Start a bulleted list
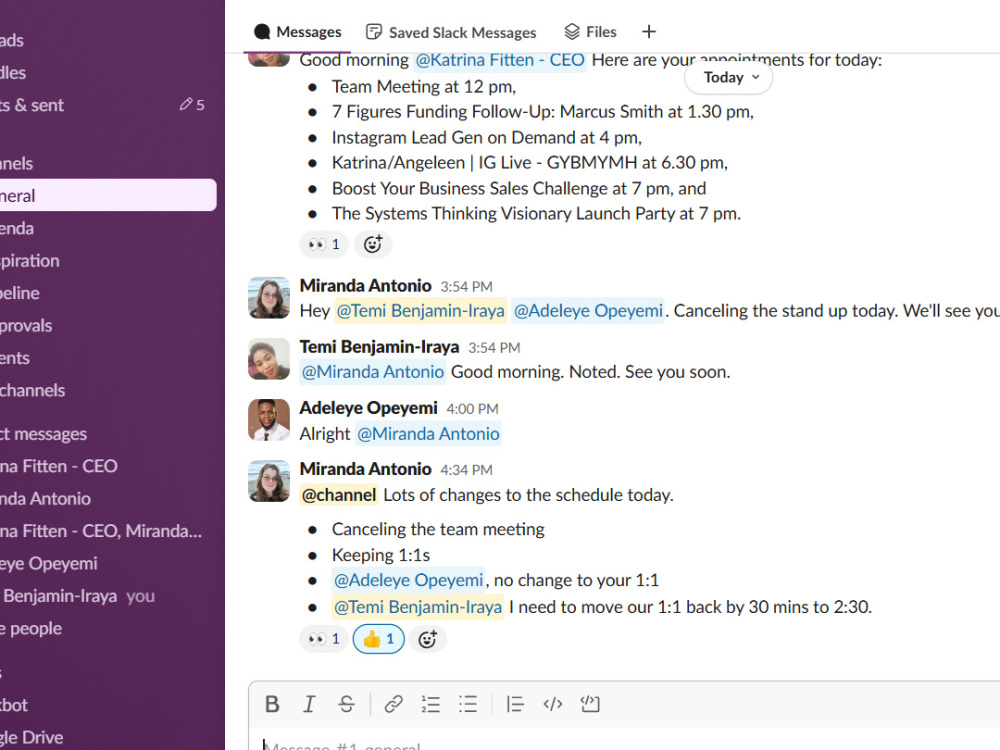Viewport: 1000px width, 750px height. [x=467, y=704]
